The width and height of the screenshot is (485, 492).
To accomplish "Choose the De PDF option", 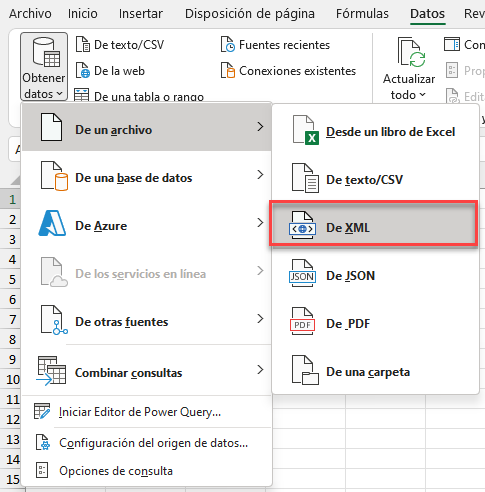I will click(375, 321).
